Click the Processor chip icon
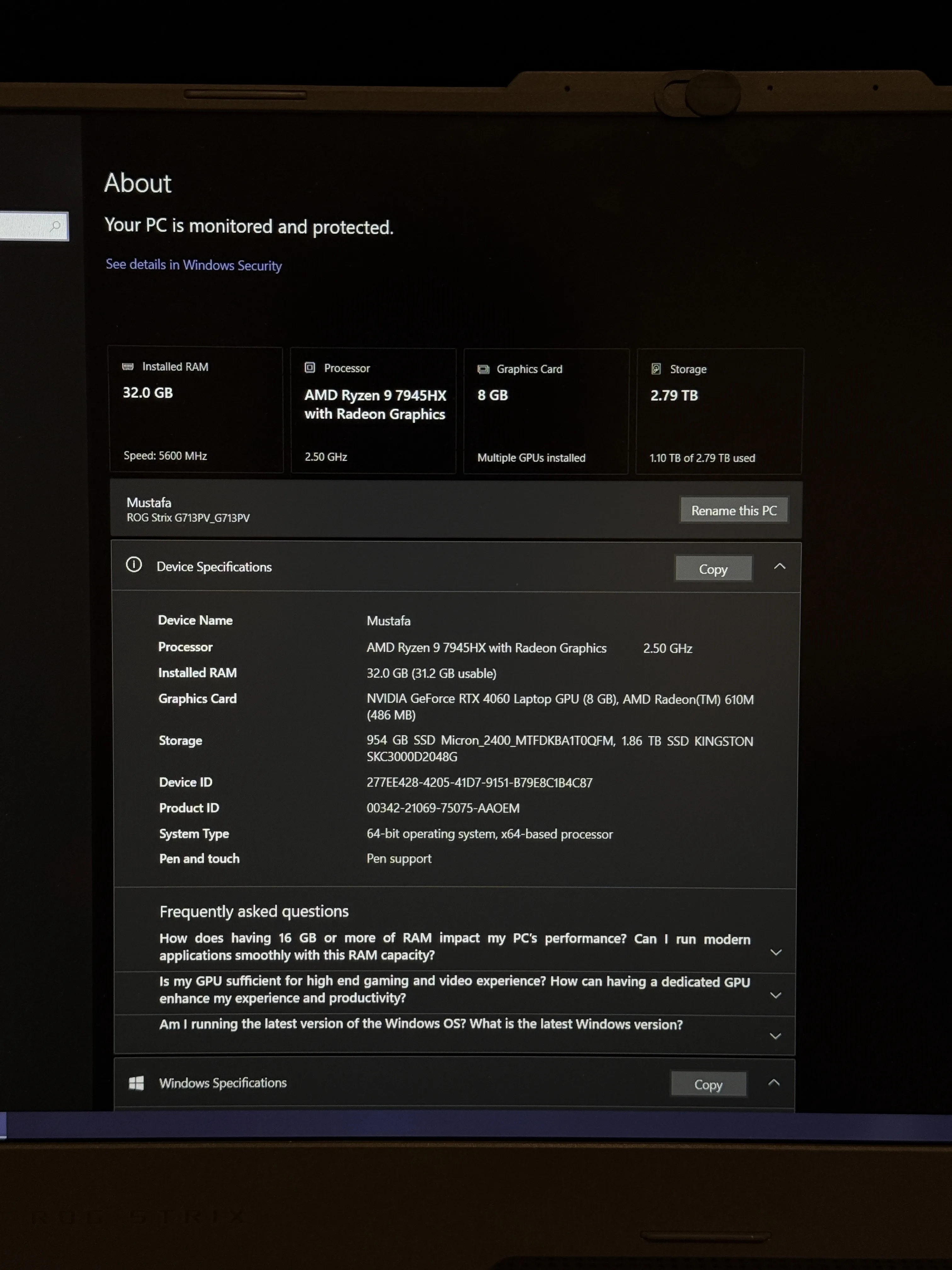 pyautogui.click(x=310, y=368)
